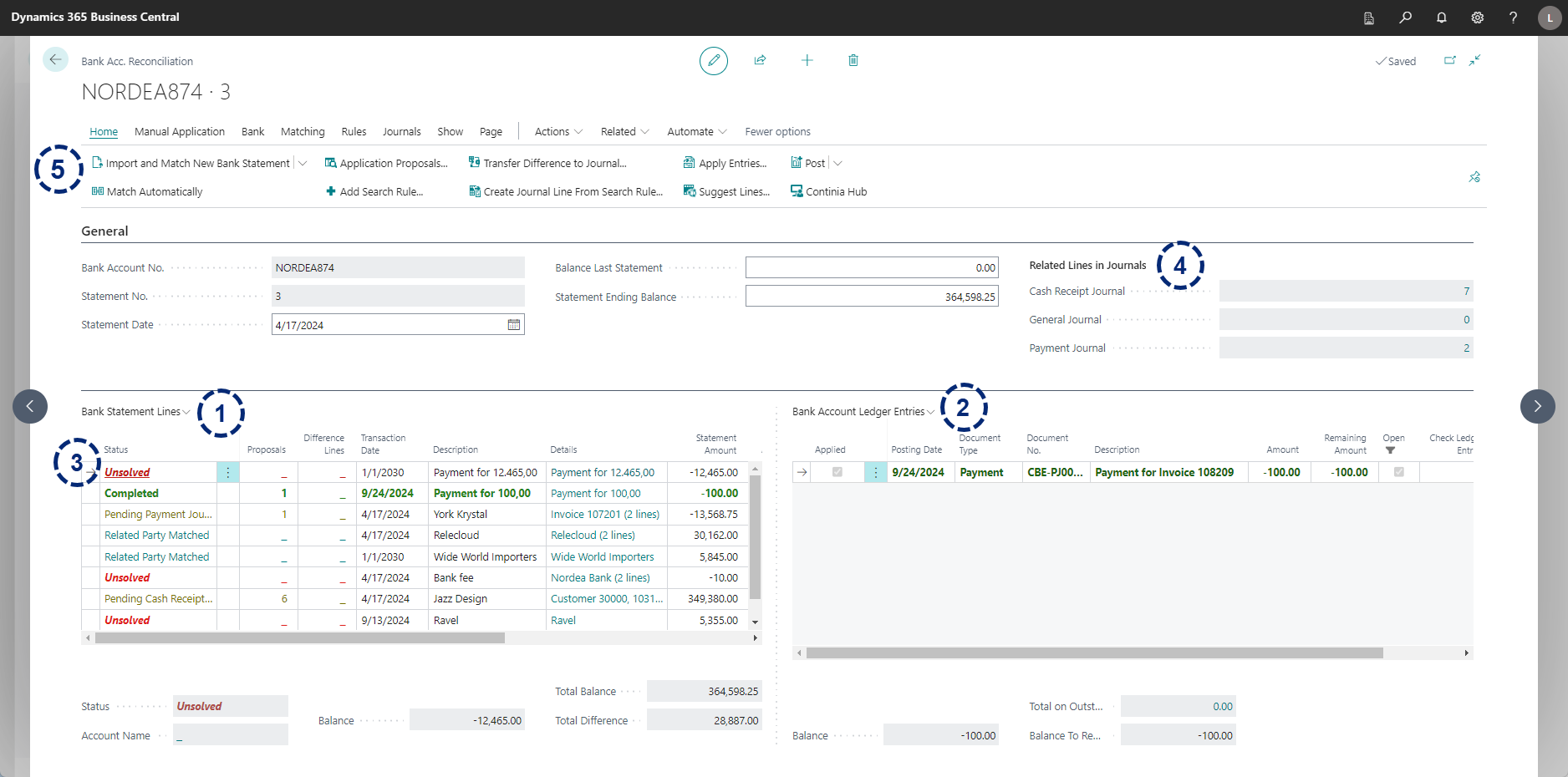Select the Rules tab

click(x=354, y=131)
